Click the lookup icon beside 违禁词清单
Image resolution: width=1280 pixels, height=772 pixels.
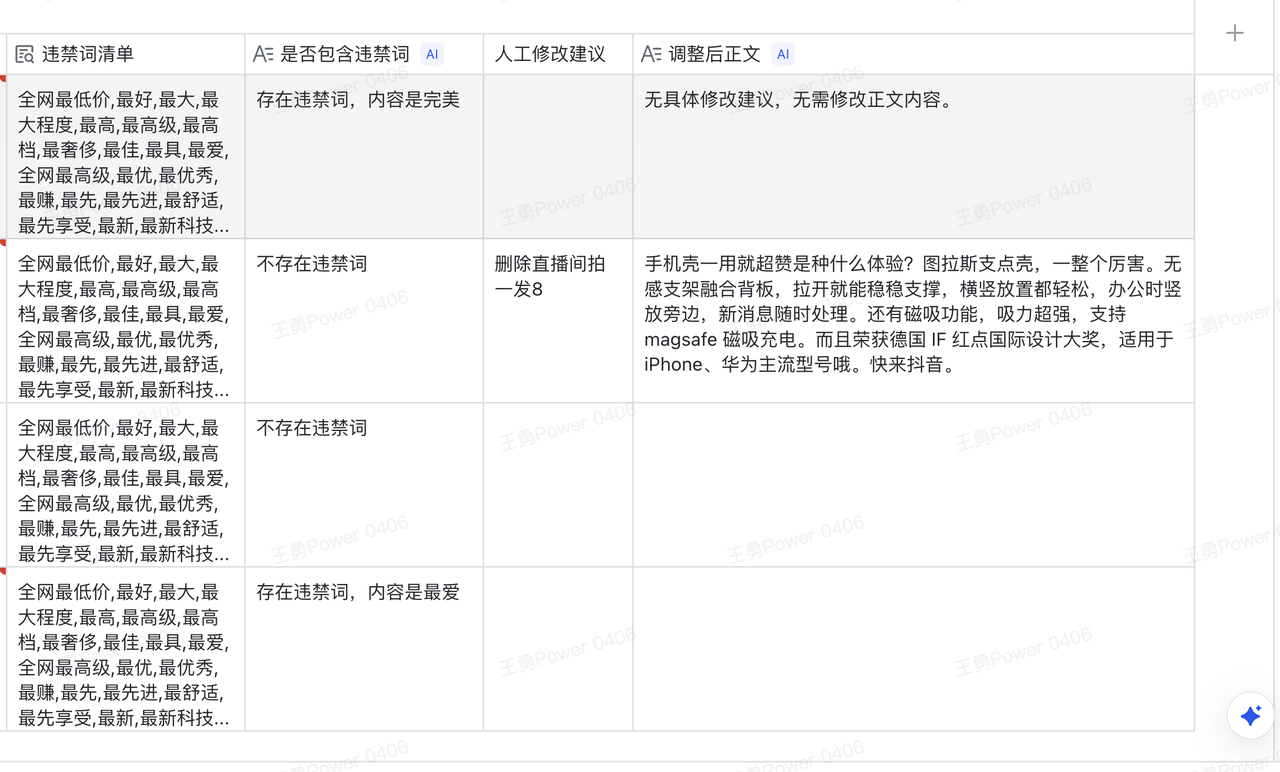point(25,54)
